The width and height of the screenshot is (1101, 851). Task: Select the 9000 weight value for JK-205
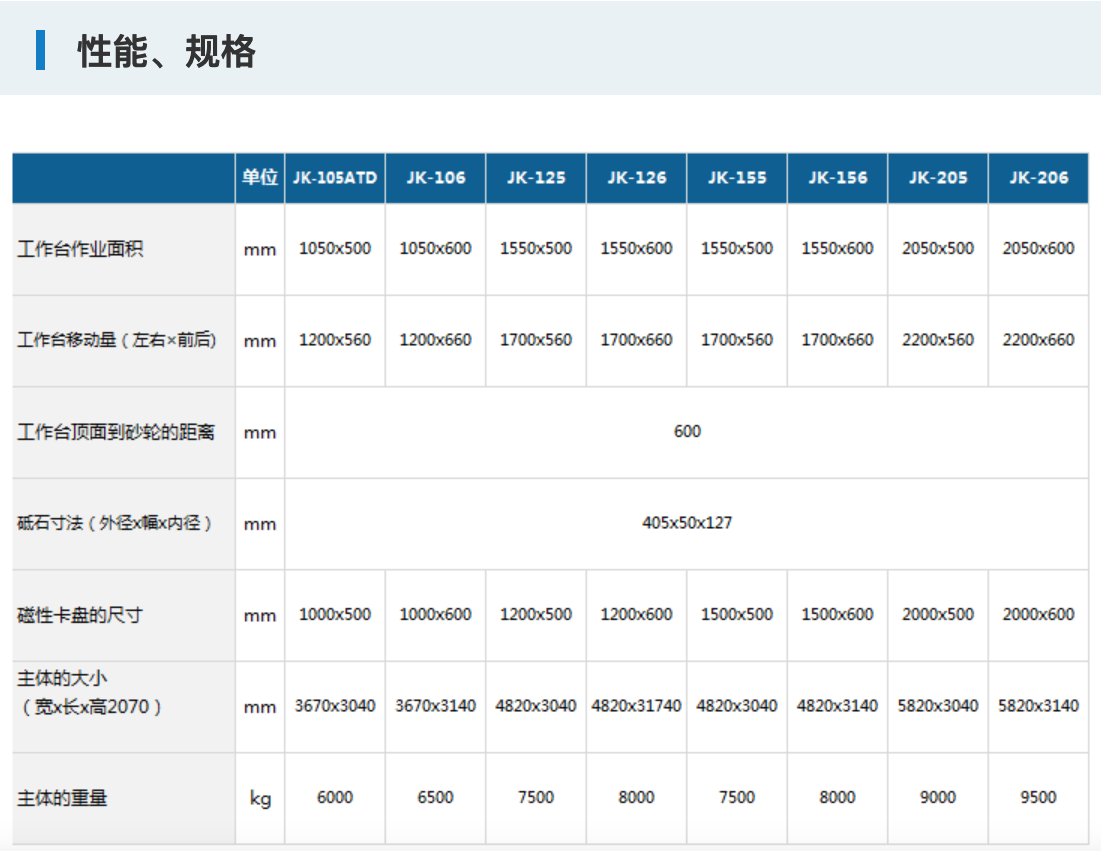pos(937,797)
